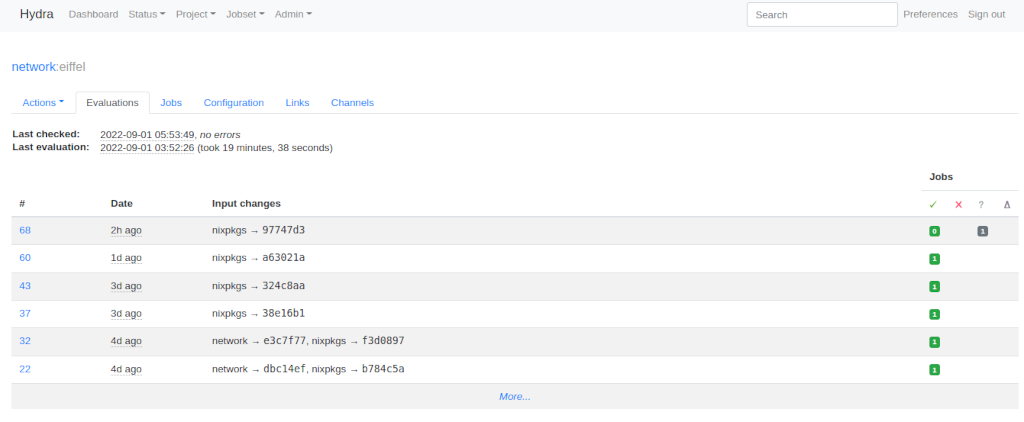
Task: Click green succeeded badge for evaluation 22
Action: pyautogui.click(x=934, y=370)
